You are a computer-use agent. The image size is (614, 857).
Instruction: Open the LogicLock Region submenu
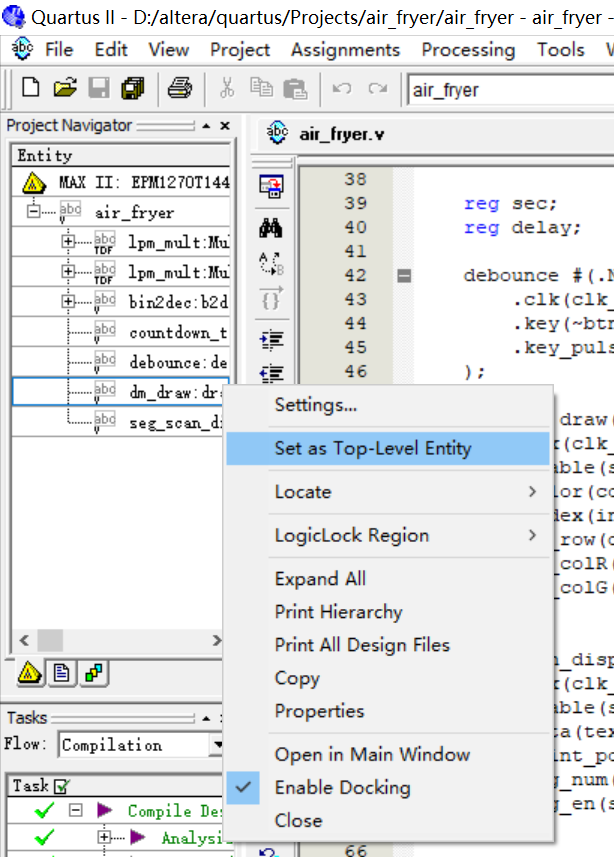point(388,536)
